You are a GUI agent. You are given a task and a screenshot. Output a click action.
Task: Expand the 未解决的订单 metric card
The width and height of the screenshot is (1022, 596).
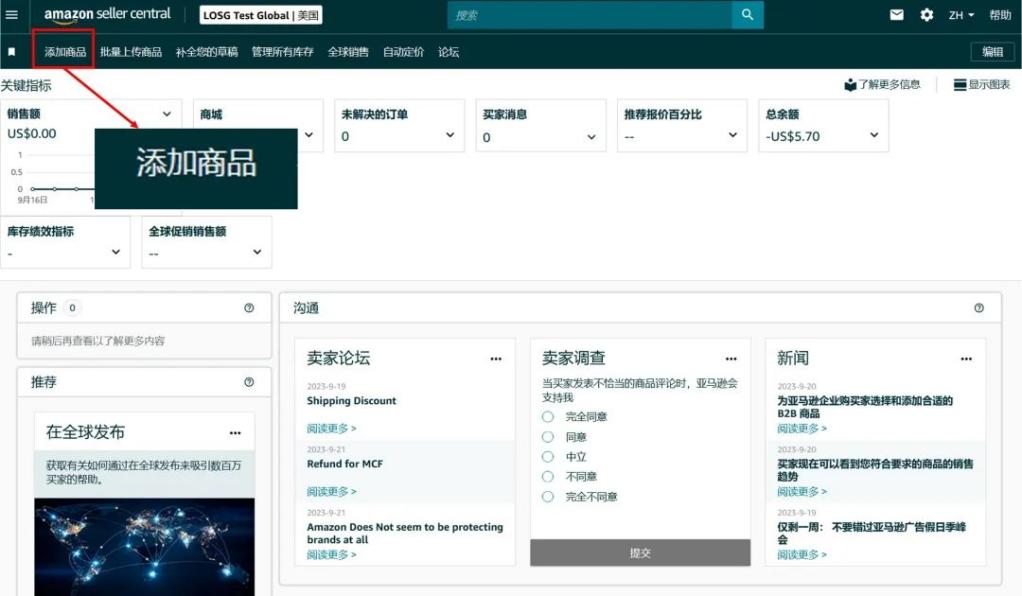450,136
